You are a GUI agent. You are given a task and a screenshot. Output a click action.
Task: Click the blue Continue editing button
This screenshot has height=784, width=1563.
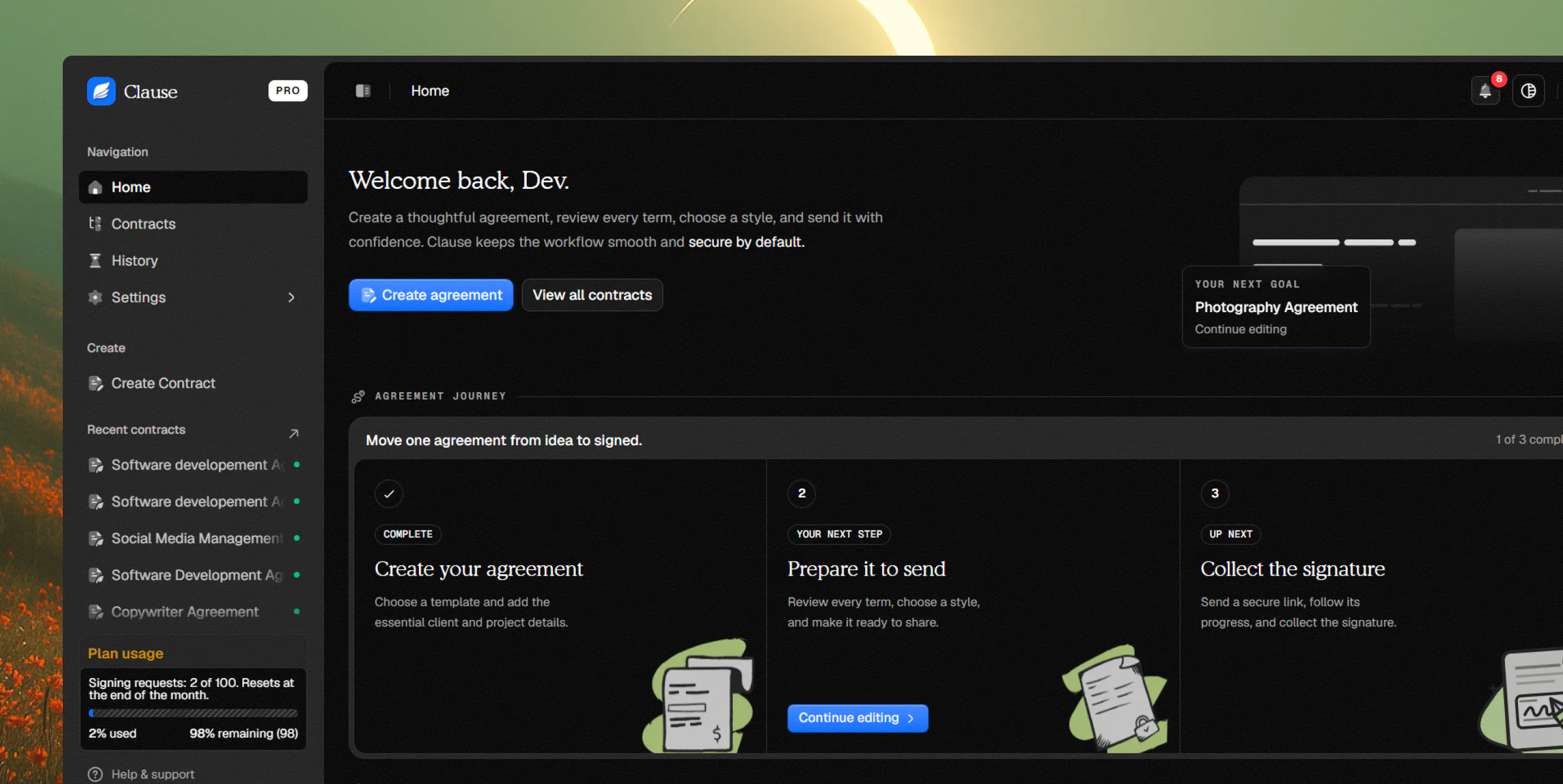[857, 718]
